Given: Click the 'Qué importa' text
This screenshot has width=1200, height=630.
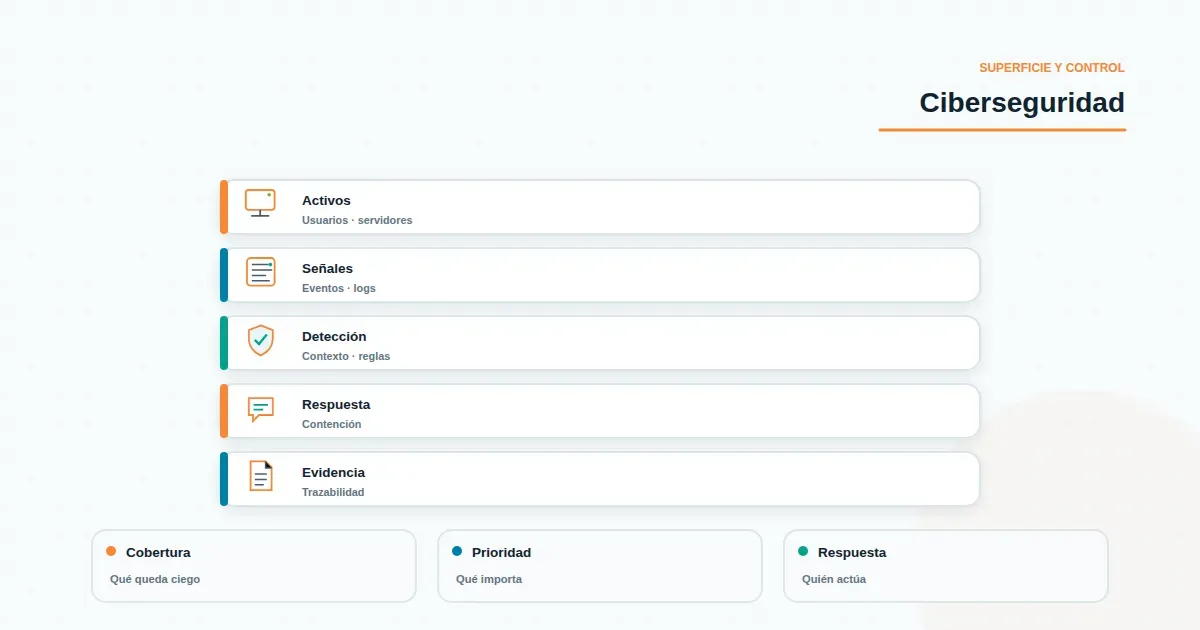Looking at the screenshot, I should [x=489, y=579].
